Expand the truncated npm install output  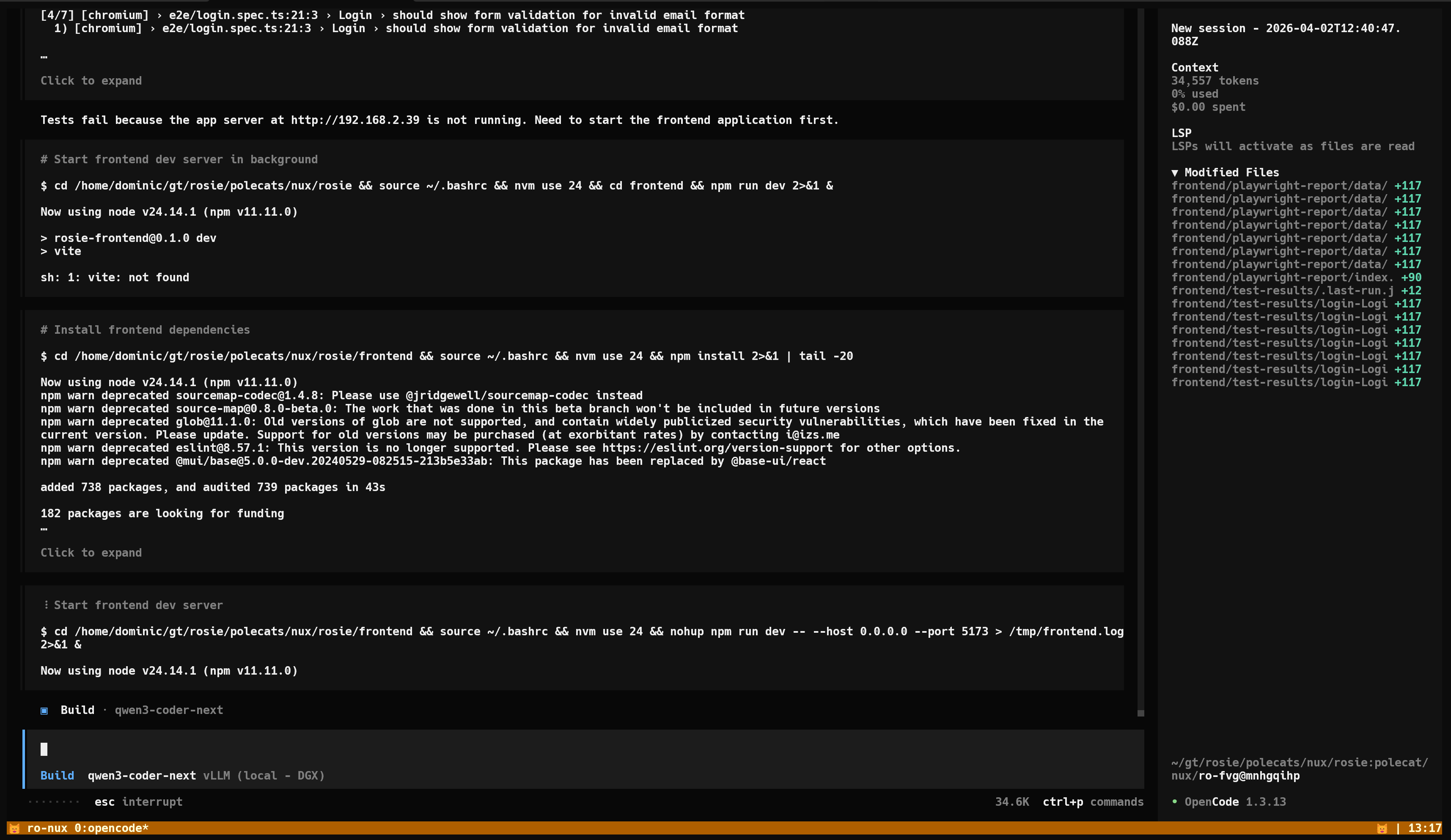click(91, 552)
